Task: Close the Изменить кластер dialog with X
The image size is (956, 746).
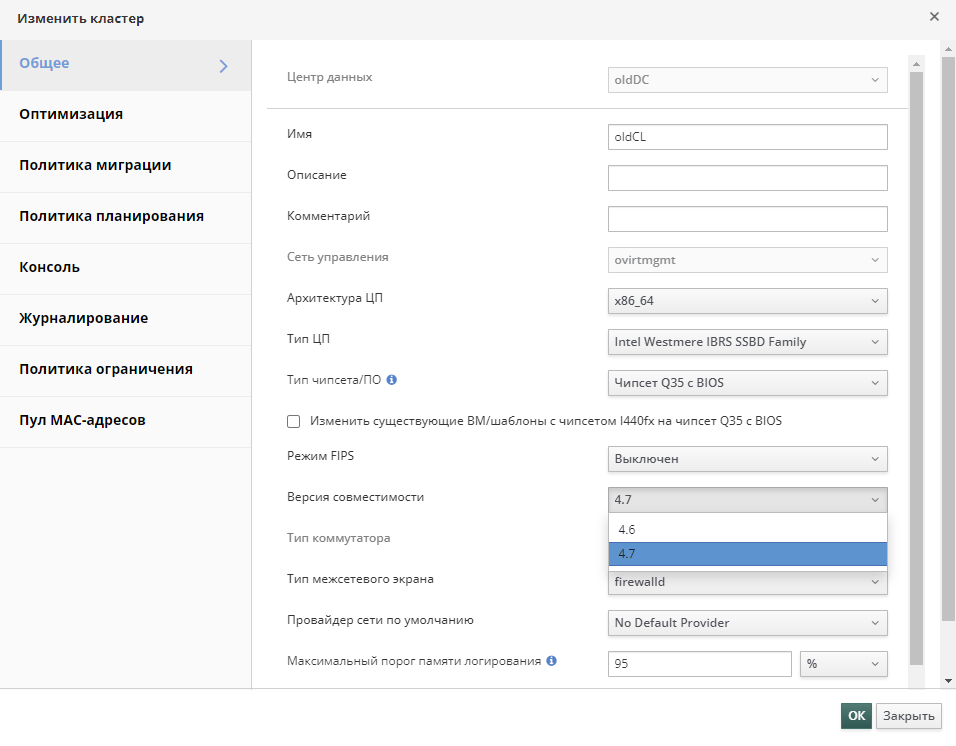Action: (934, 17)
